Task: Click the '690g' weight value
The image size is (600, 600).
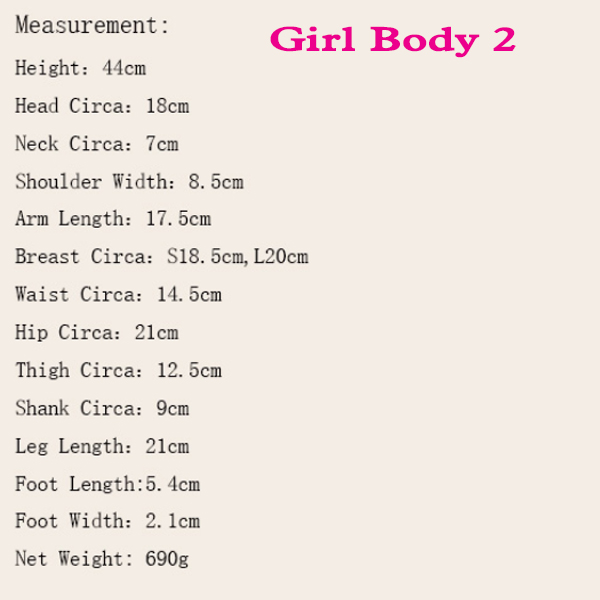Action: coord(167,559)
